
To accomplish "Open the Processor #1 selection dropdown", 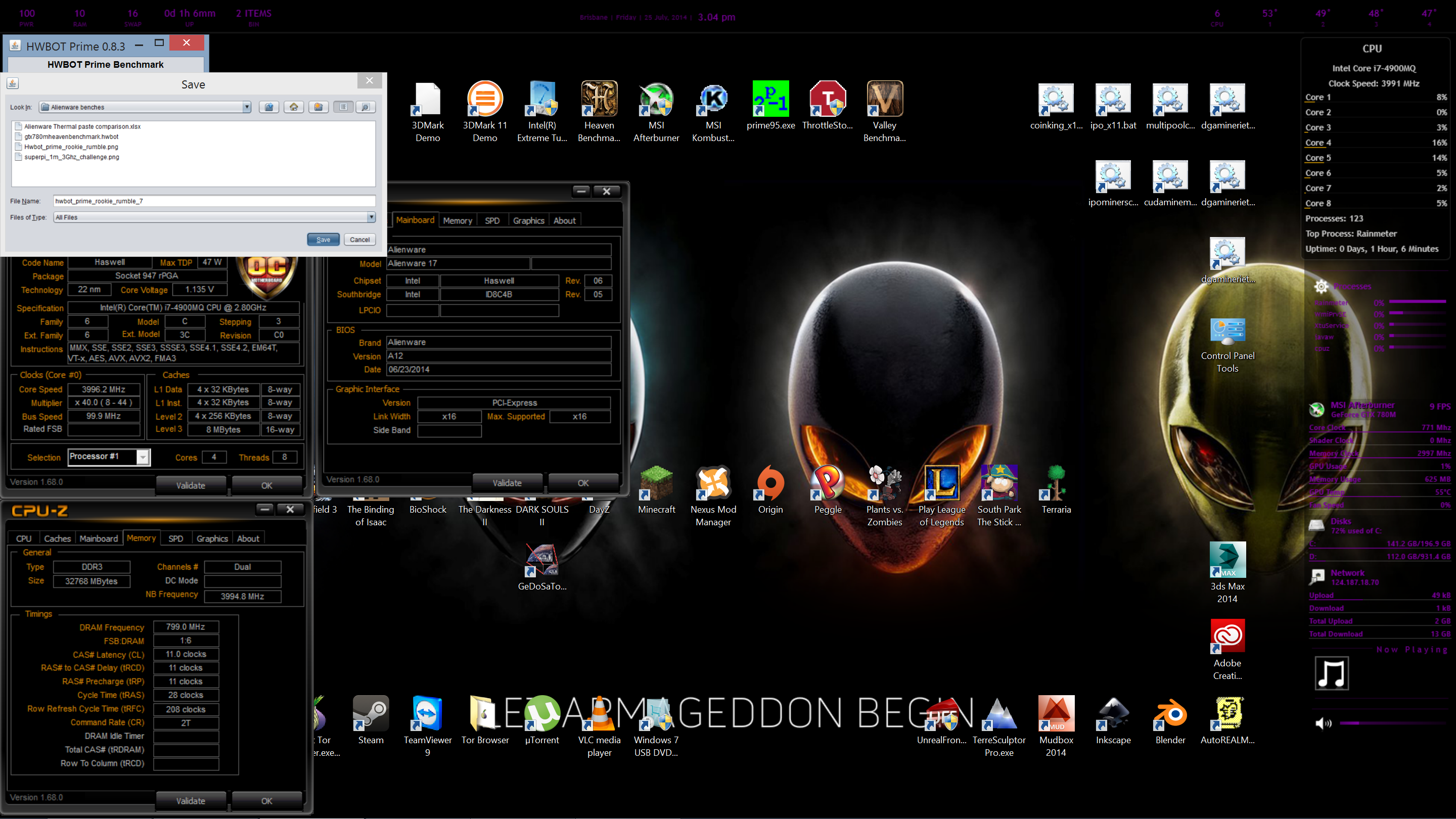I will (x=143, y=457).
